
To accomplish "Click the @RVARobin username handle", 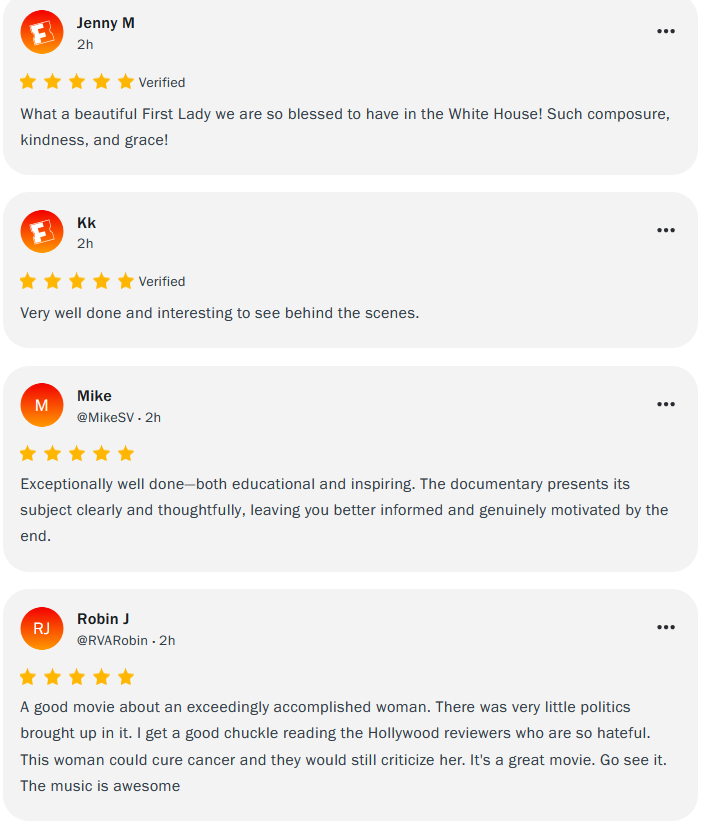I will tap(112, 640).
